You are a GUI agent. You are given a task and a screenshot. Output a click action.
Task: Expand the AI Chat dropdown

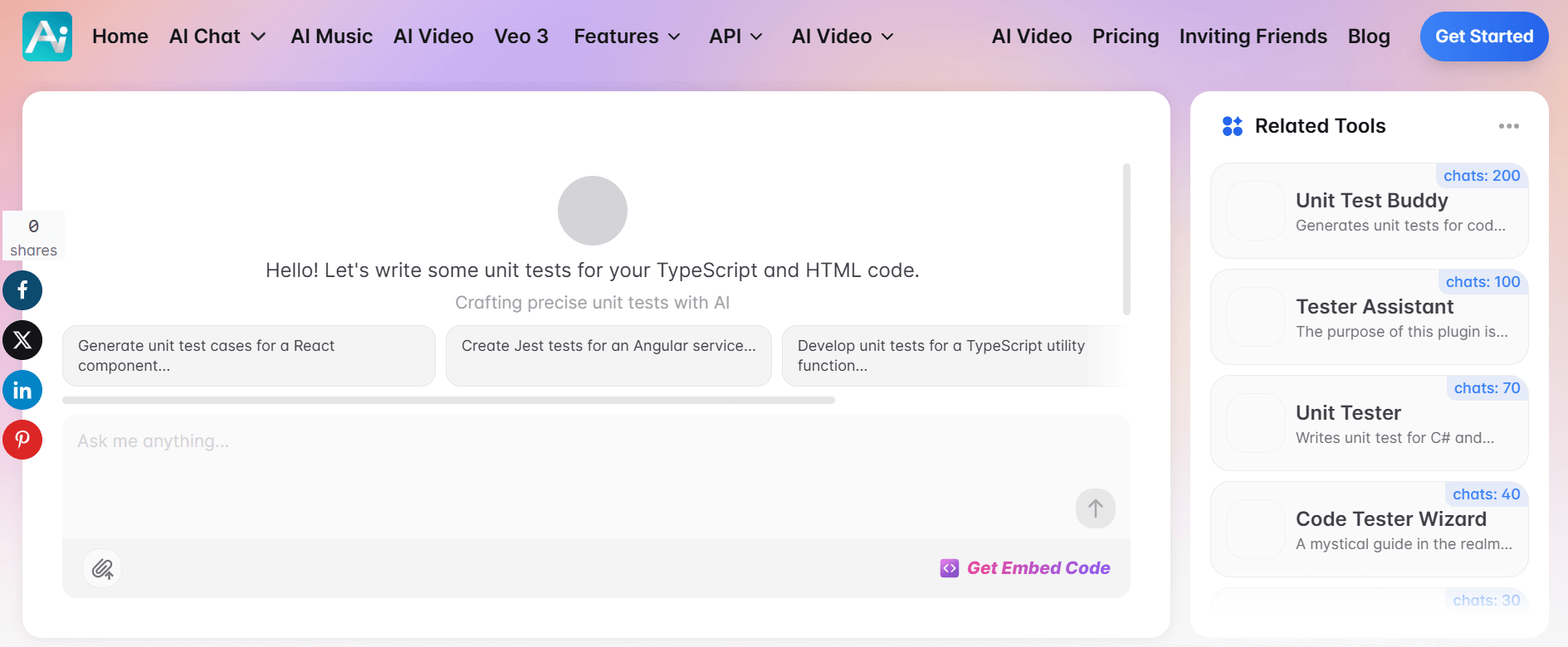(x=217, y=36)
